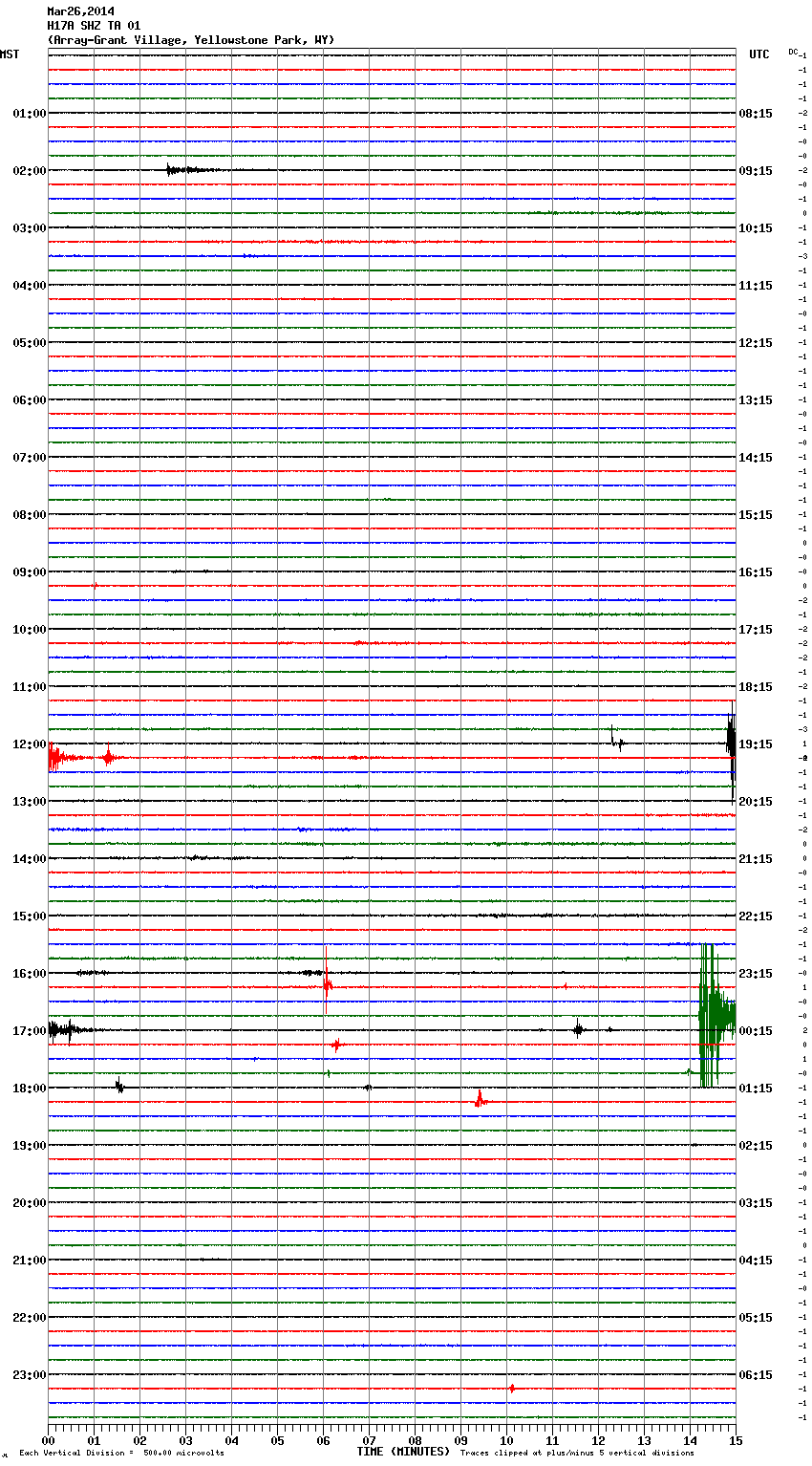Select the 18:00 MST time label
The image size is (812, 1466).
click(30, 1089)
